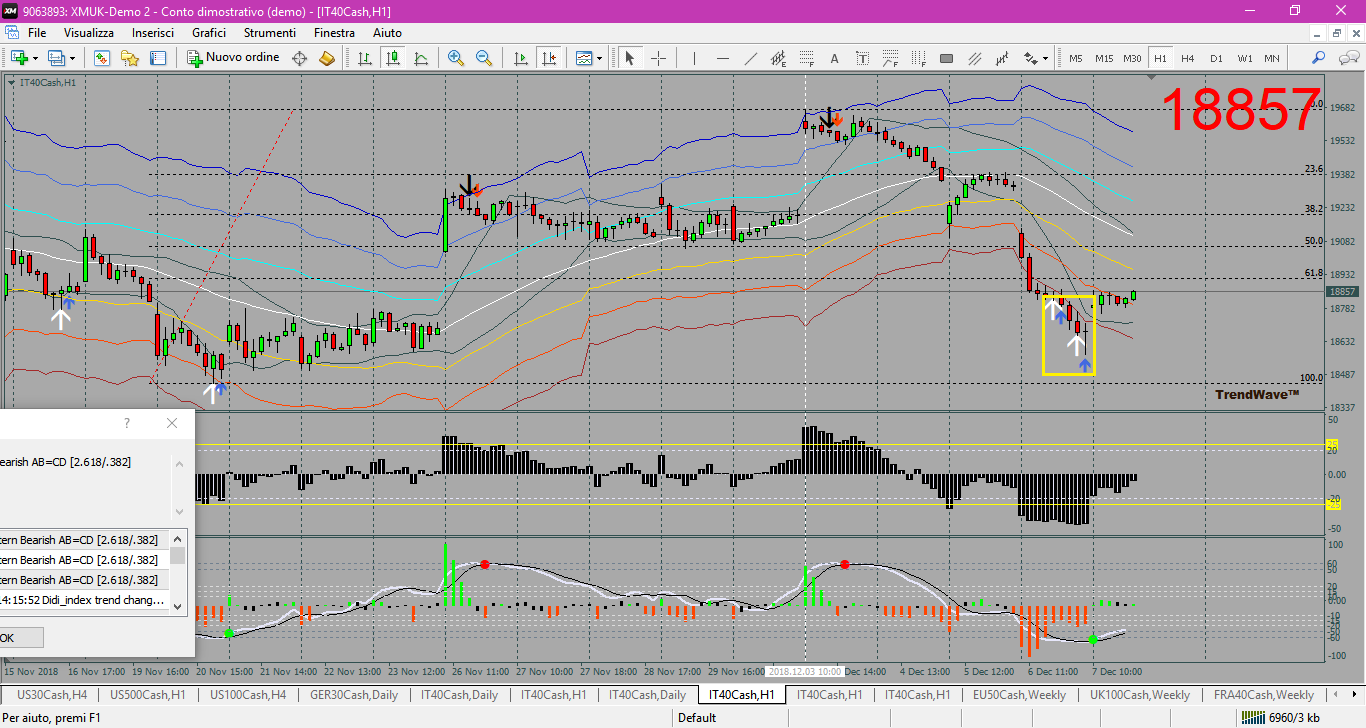This screenshot has height=728, width=1366.
Task: Switch chart to bar chart mode
Action: click(x=365, y=58)
